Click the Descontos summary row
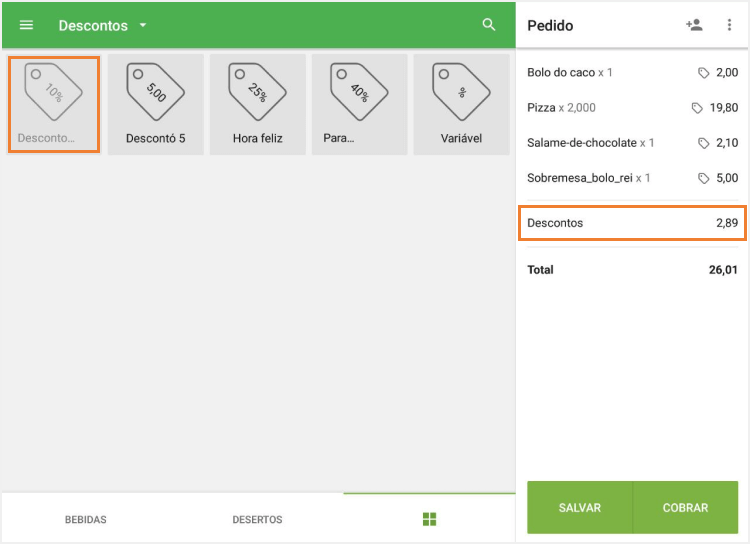 pos(632,223)
